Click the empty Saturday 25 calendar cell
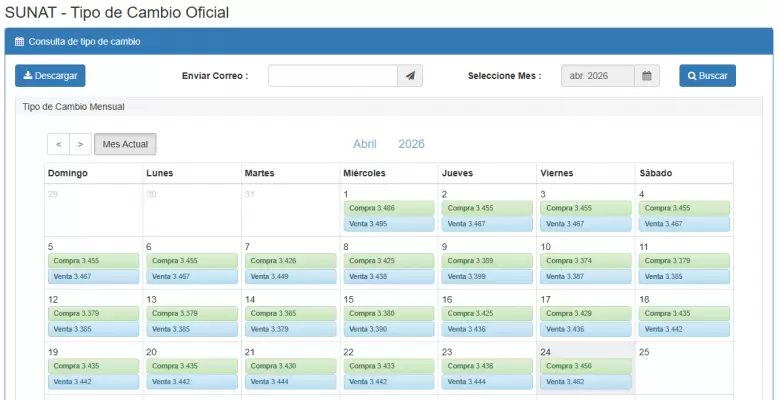This screenshot has width=780, height=400. pyautogui.click(x=684, y=370)
